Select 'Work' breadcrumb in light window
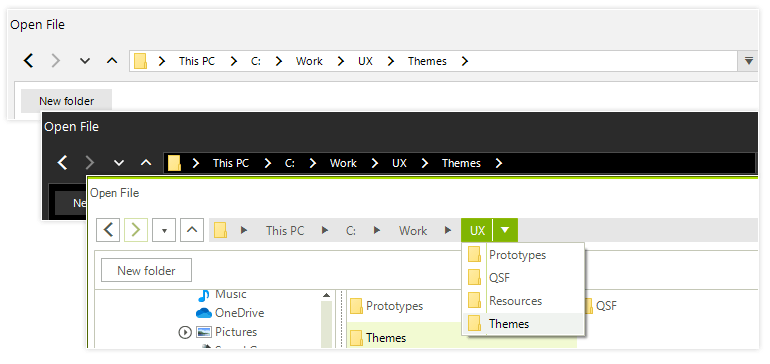Image resolution: width=770 pixels, height=364 pixels. [309, 61]
